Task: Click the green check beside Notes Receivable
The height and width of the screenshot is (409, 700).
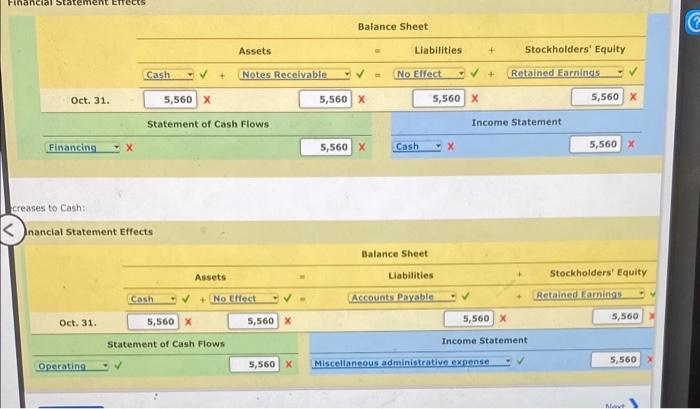Action: [361, 74]
